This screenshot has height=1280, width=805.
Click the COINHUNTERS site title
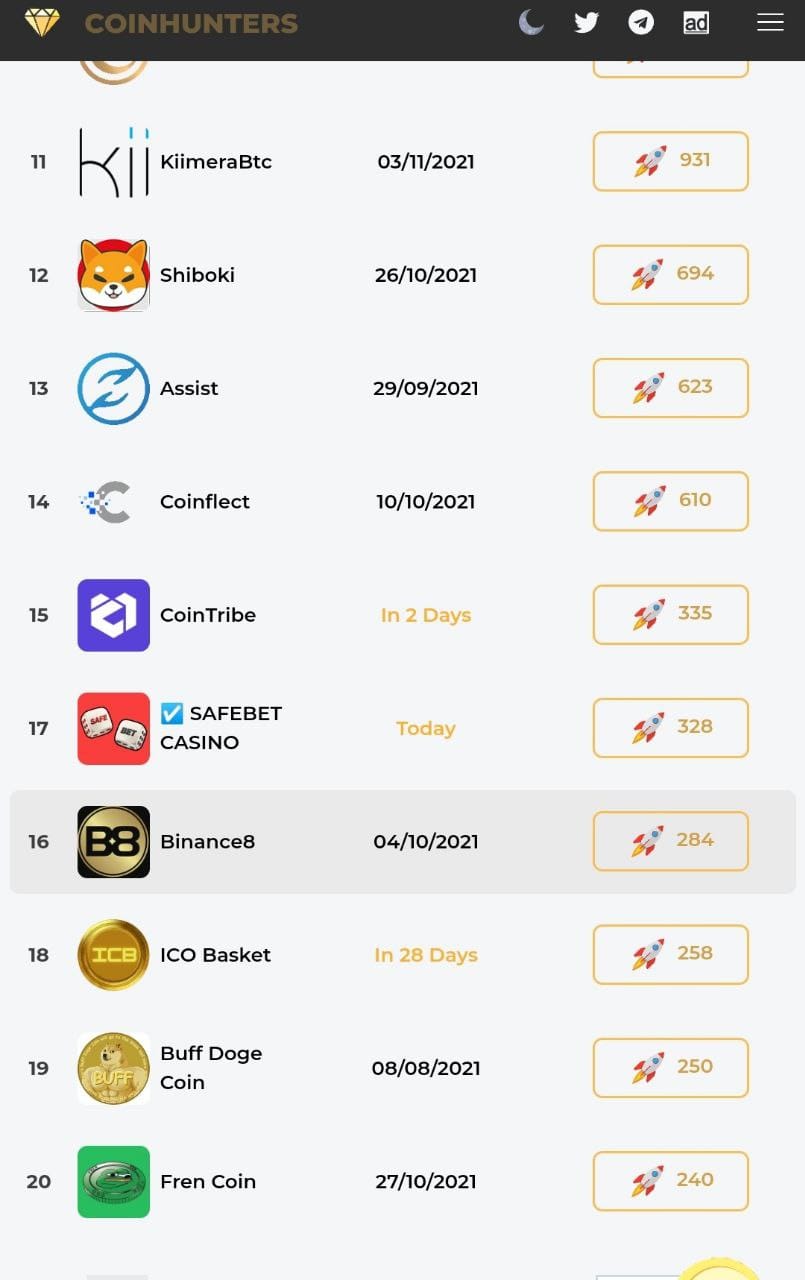point(191,23)
